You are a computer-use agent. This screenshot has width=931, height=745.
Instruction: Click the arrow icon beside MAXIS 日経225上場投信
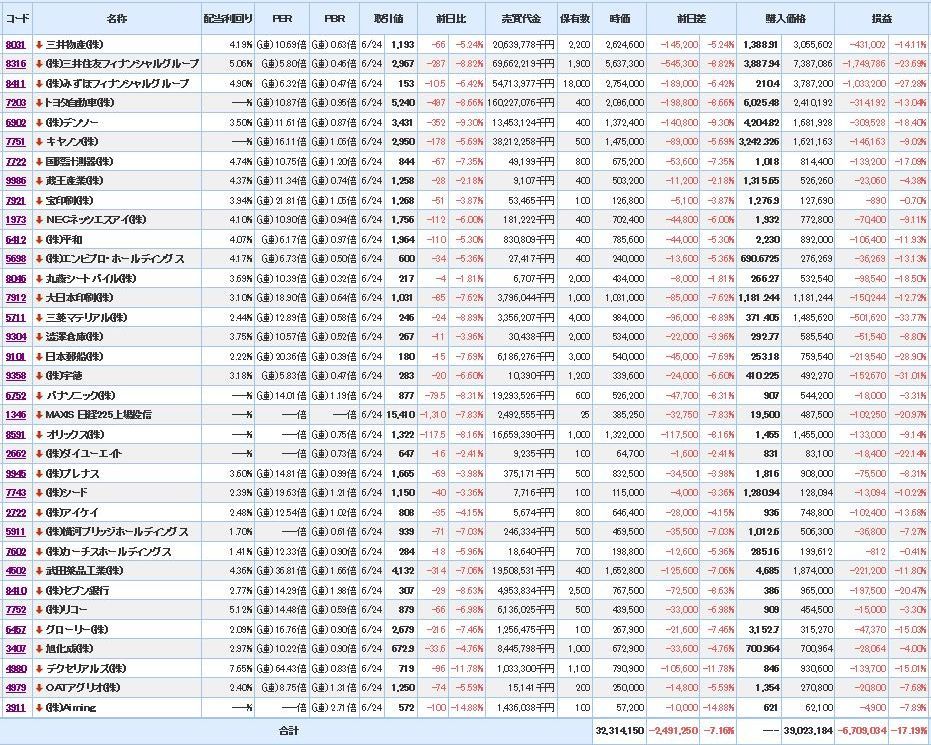(x=38, y=414)
